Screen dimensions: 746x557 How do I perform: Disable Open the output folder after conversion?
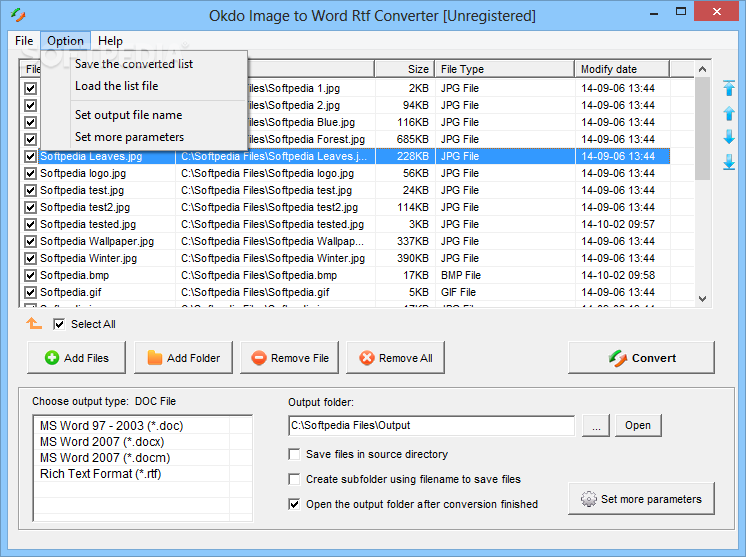[x=294, y=504]
